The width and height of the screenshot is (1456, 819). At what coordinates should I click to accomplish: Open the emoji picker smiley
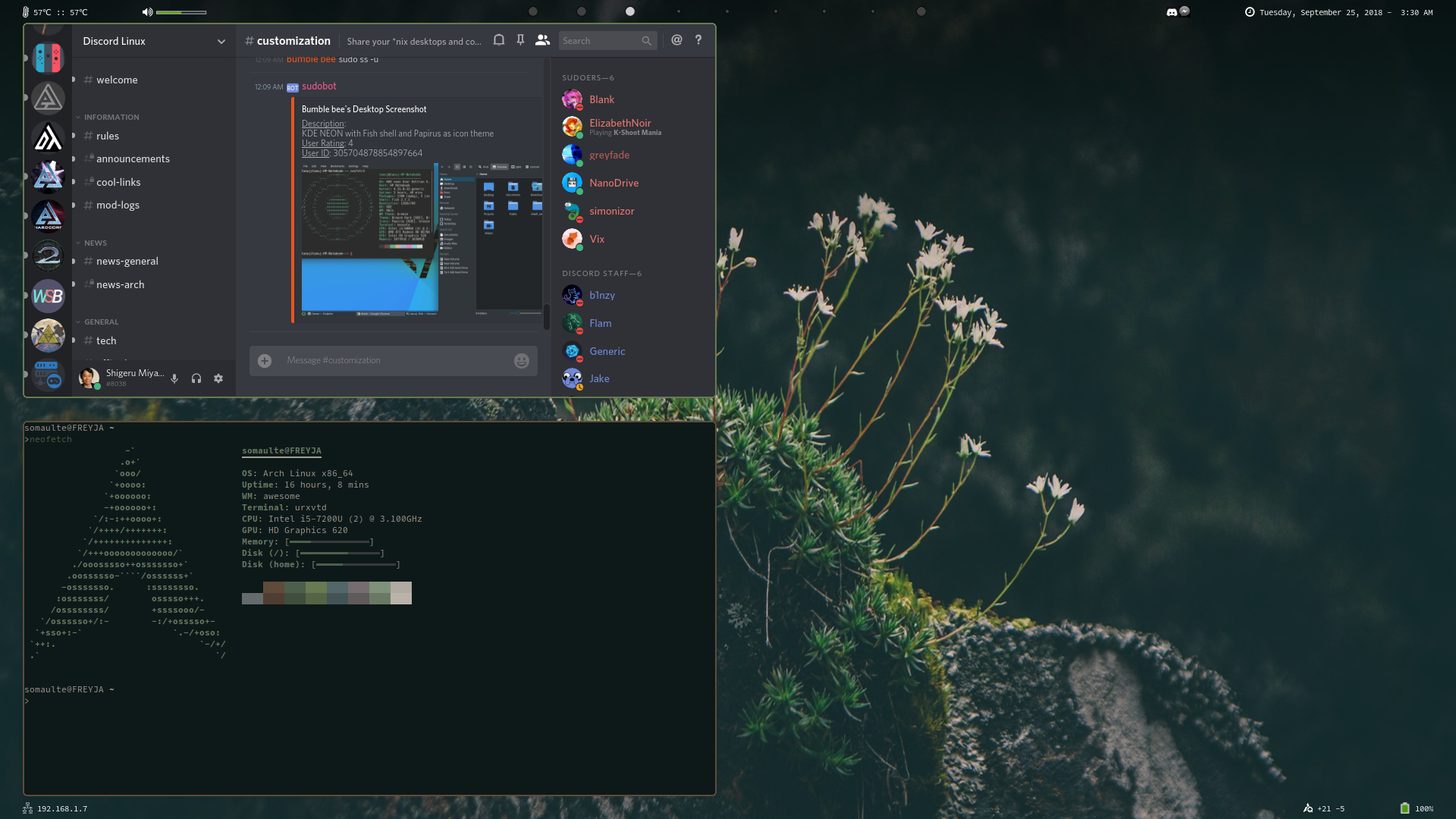point(522,361)
